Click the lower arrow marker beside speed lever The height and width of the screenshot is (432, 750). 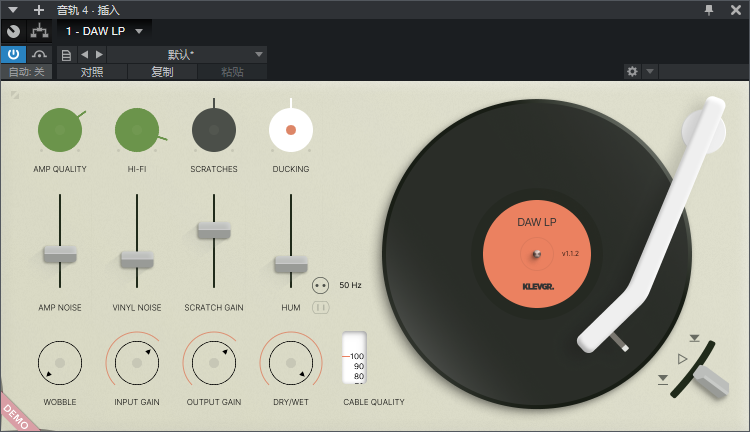point(662,379)
